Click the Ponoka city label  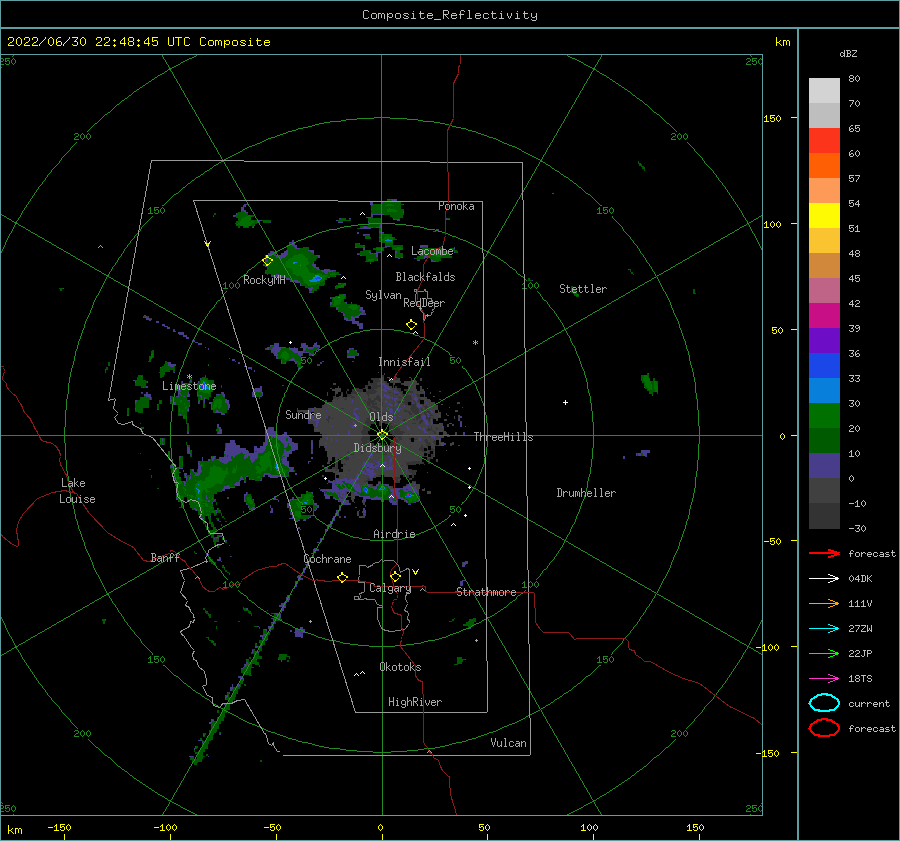[456, 206]
